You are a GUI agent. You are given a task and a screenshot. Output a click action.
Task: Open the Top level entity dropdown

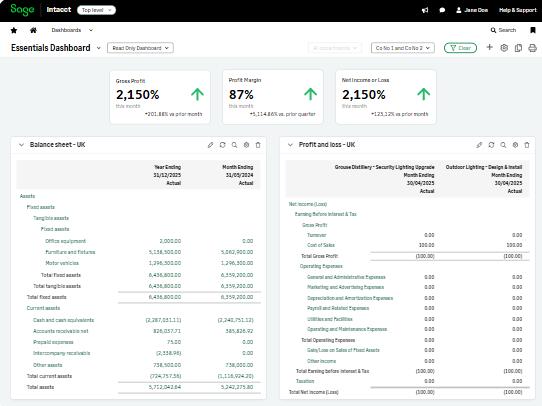tap(96, 10)
